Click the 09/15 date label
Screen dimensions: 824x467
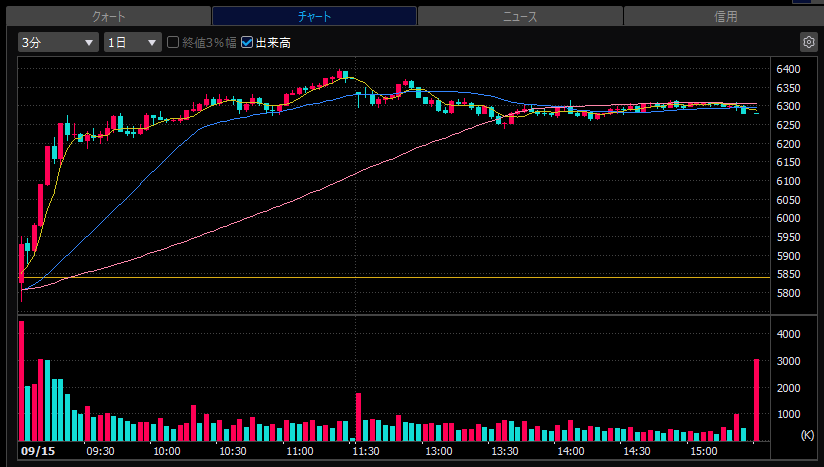pos(38,451)
